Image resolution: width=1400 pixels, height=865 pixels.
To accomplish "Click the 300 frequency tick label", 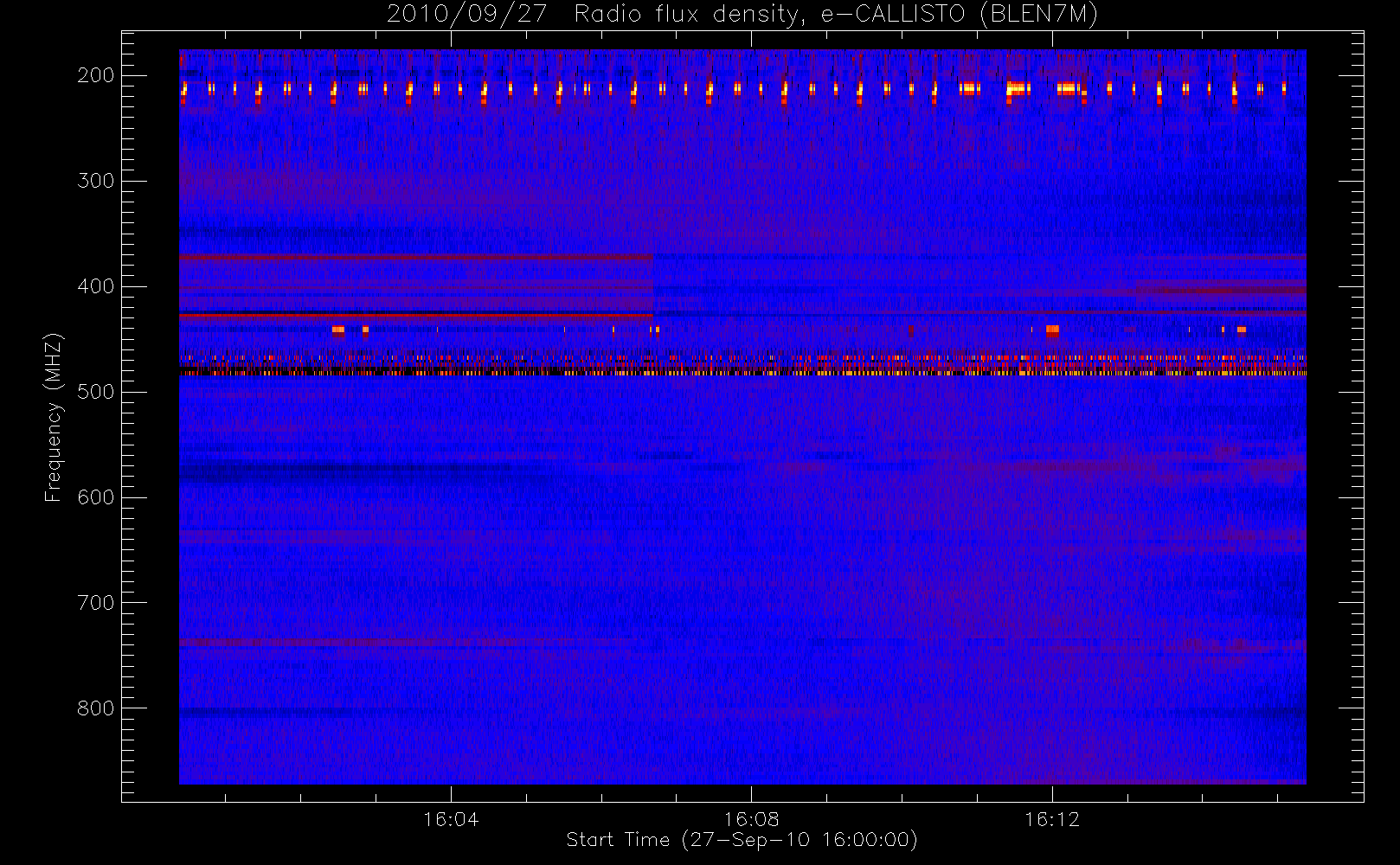I will [95, 181].
